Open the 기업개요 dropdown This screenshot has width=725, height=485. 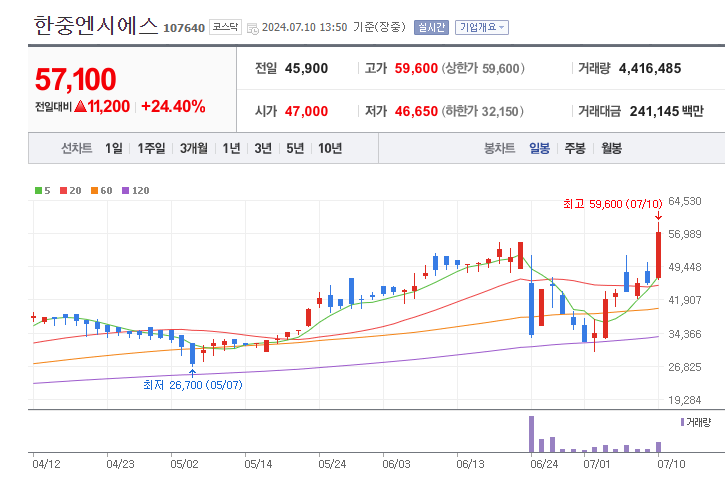coord(481,27)
